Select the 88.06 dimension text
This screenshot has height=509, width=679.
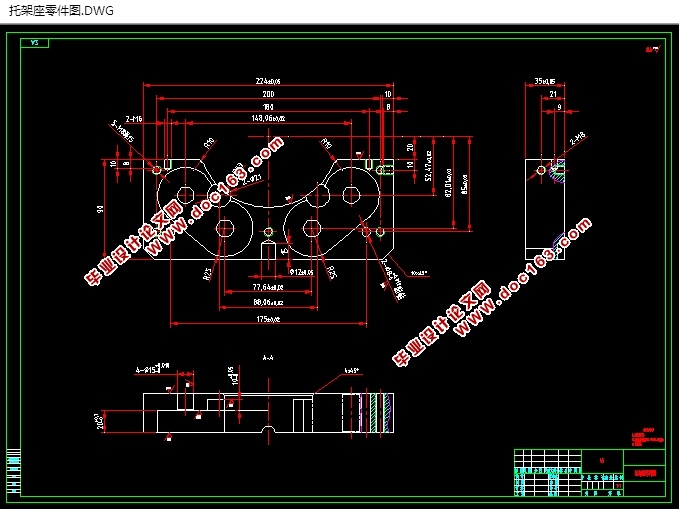coord(267,300)
